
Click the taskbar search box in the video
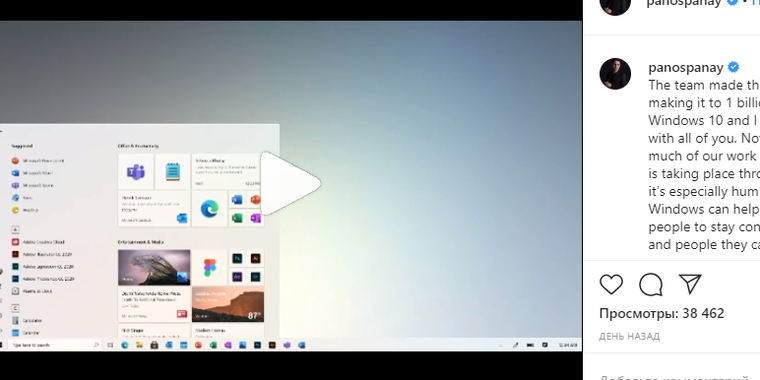click(x=53, y=345)
